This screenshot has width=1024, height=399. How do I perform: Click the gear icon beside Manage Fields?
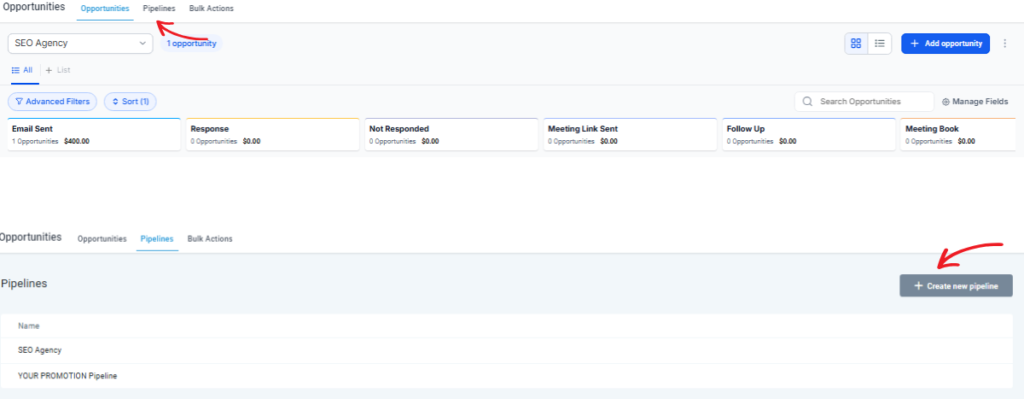click(946, 102)
